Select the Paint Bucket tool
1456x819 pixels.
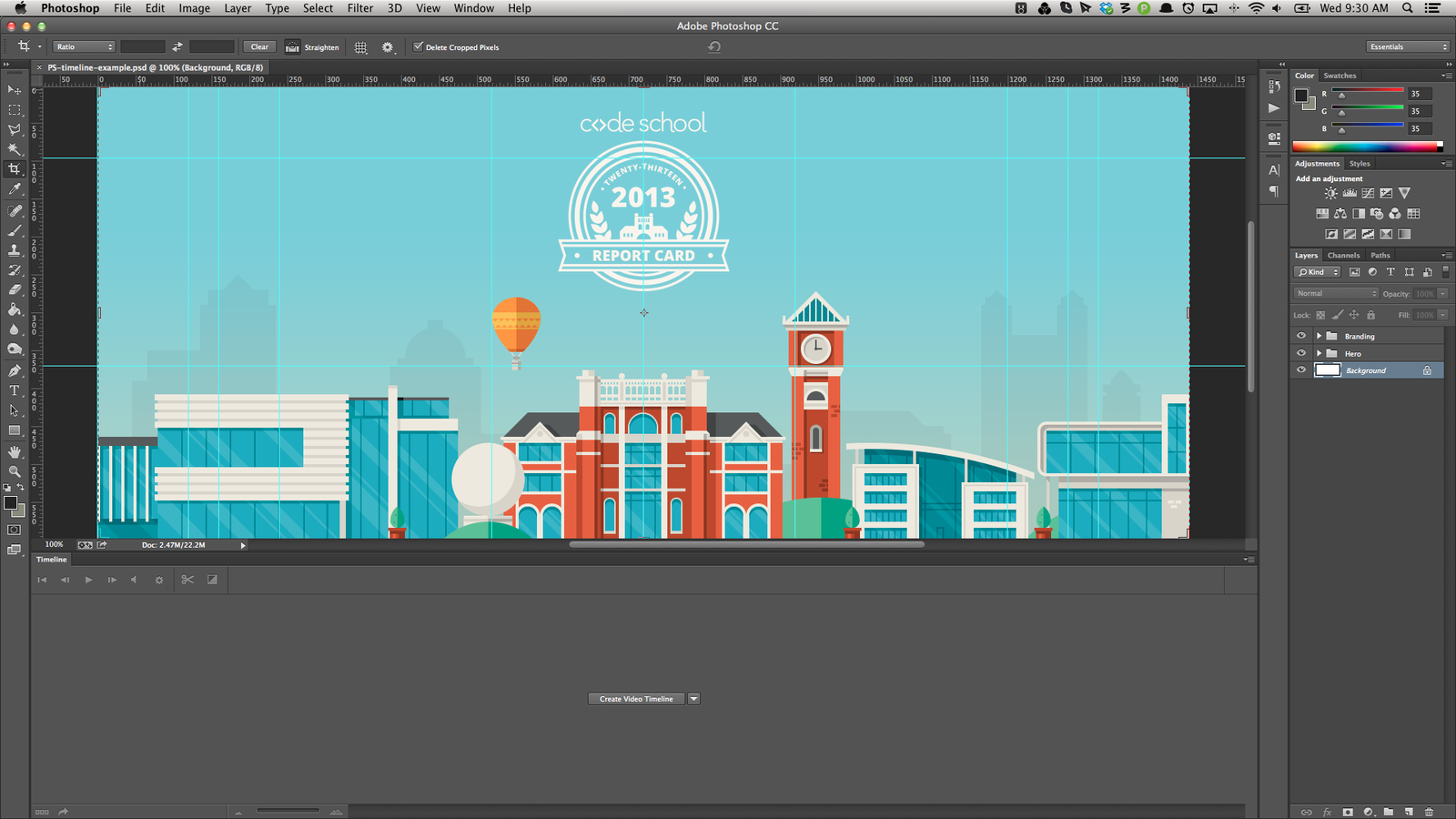pyautogui.click(x=15, y=309)
